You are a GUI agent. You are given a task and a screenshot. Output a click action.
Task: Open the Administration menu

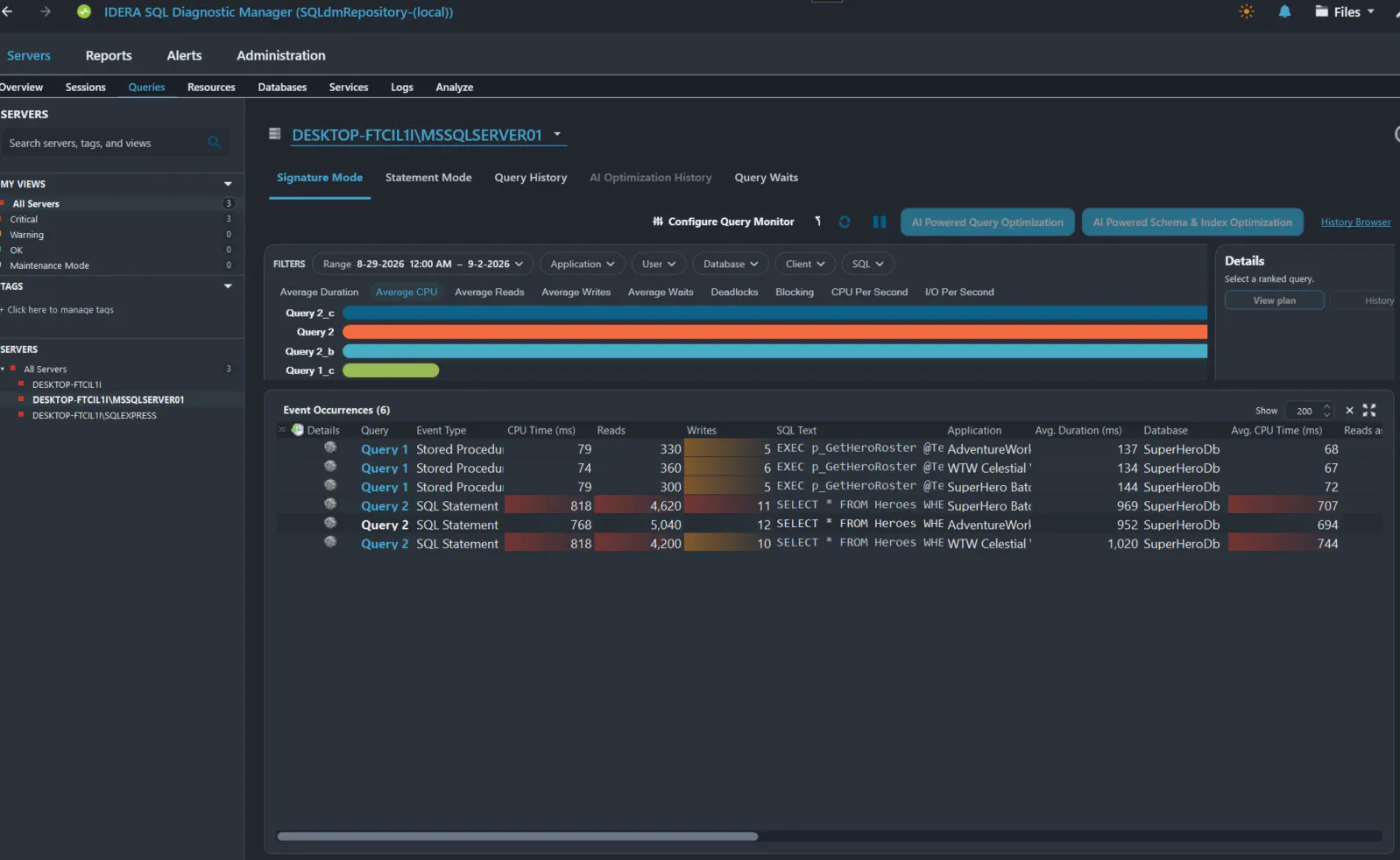coord(281,55)
